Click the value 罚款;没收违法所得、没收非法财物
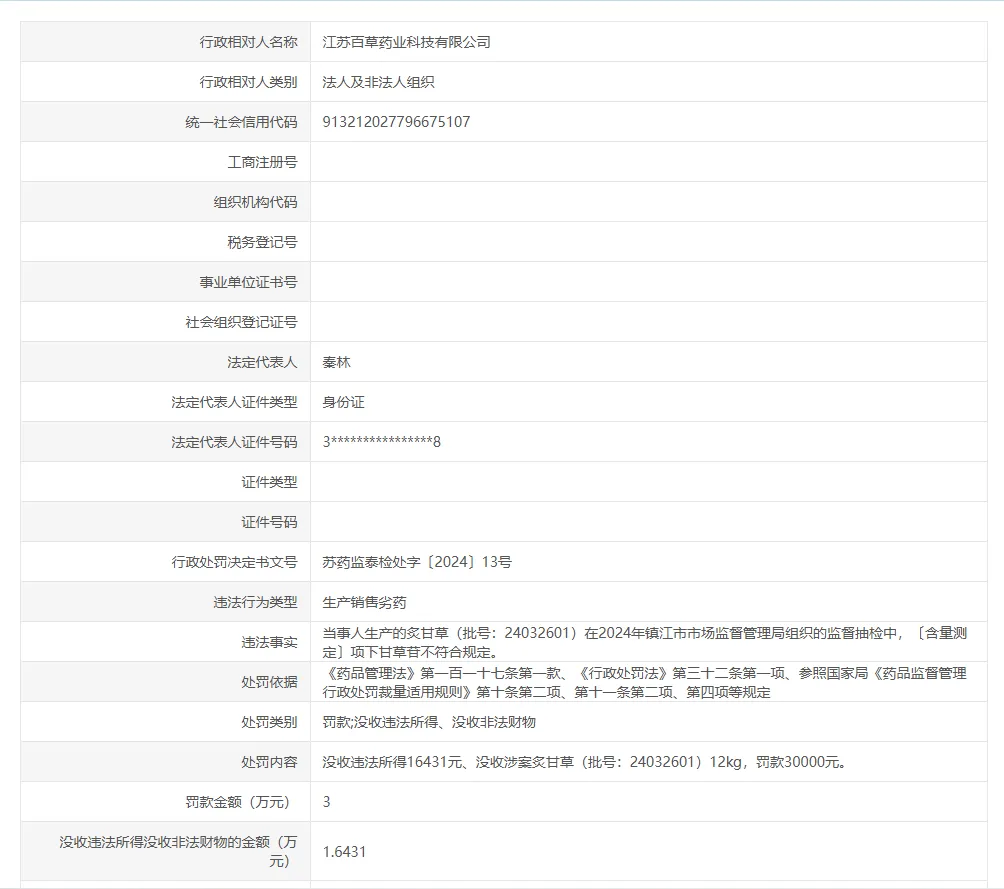 [x=429, y=722]
